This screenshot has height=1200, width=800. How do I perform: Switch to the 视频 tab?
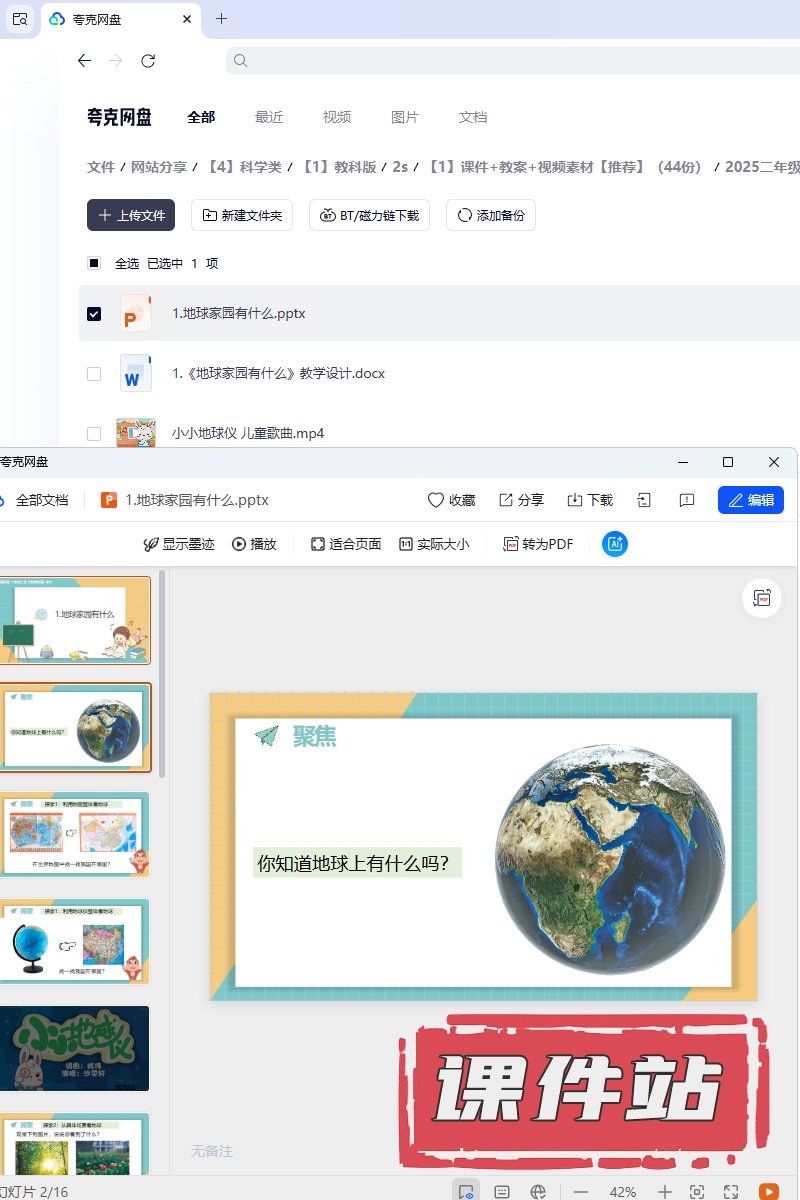337,117
